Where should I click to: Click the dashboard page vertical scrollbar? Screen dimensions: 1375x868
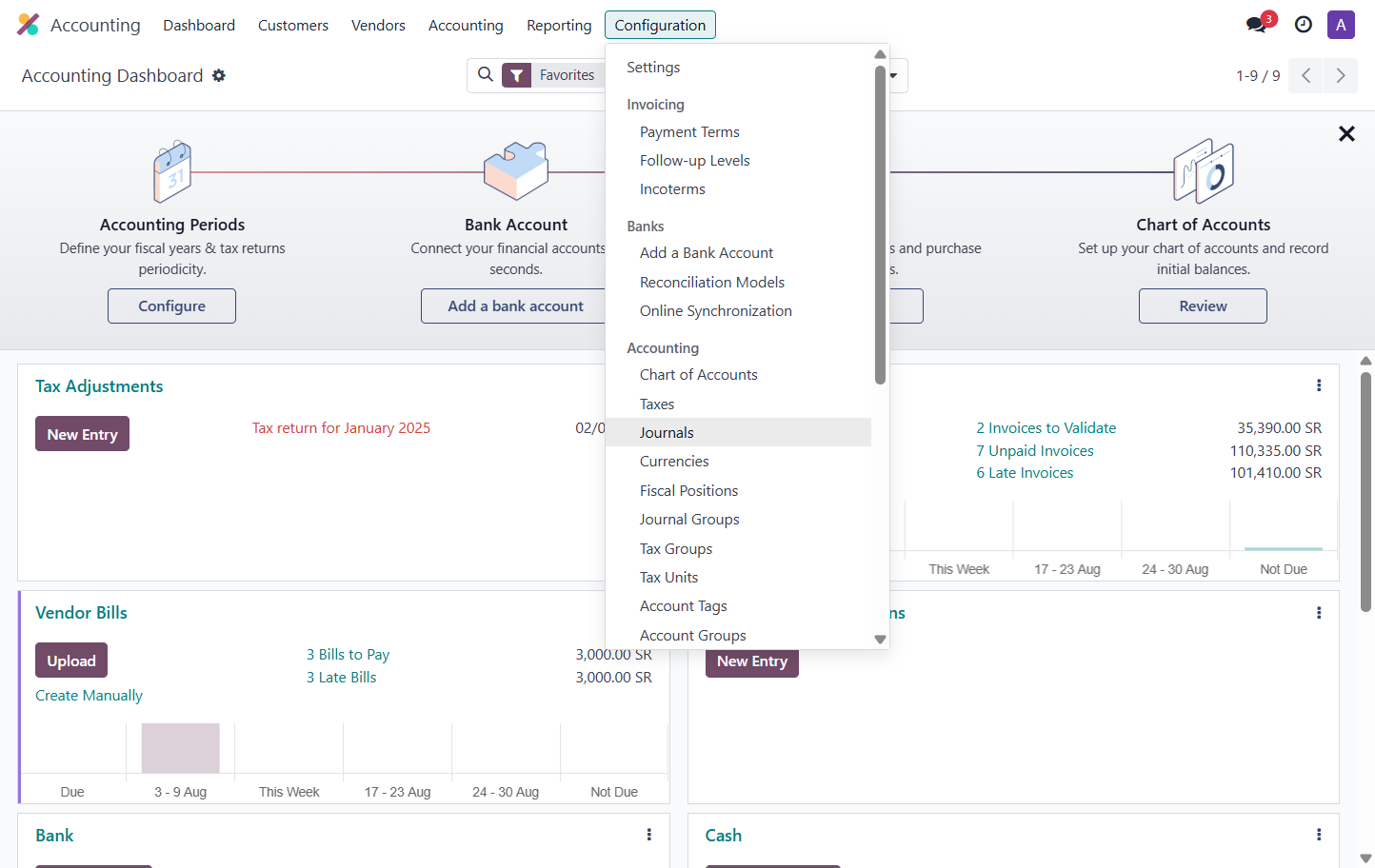pos(1365,491)
